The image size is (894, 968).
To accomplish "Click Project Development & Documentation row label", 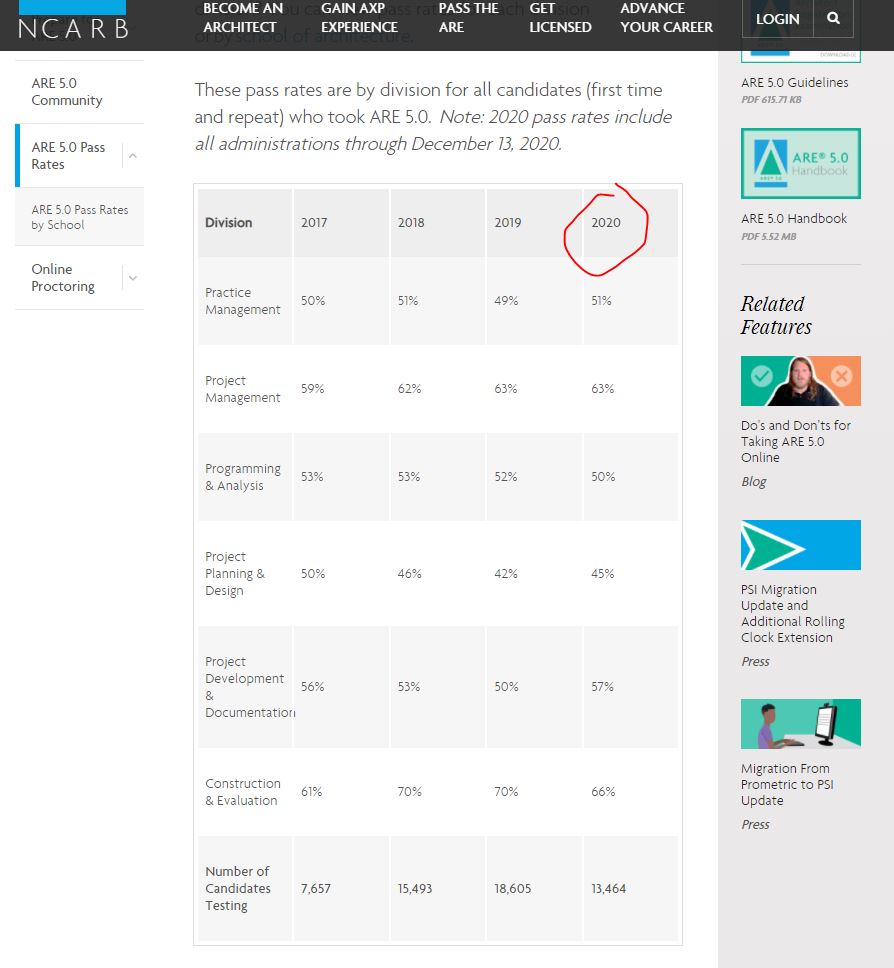I will (249, 686).
